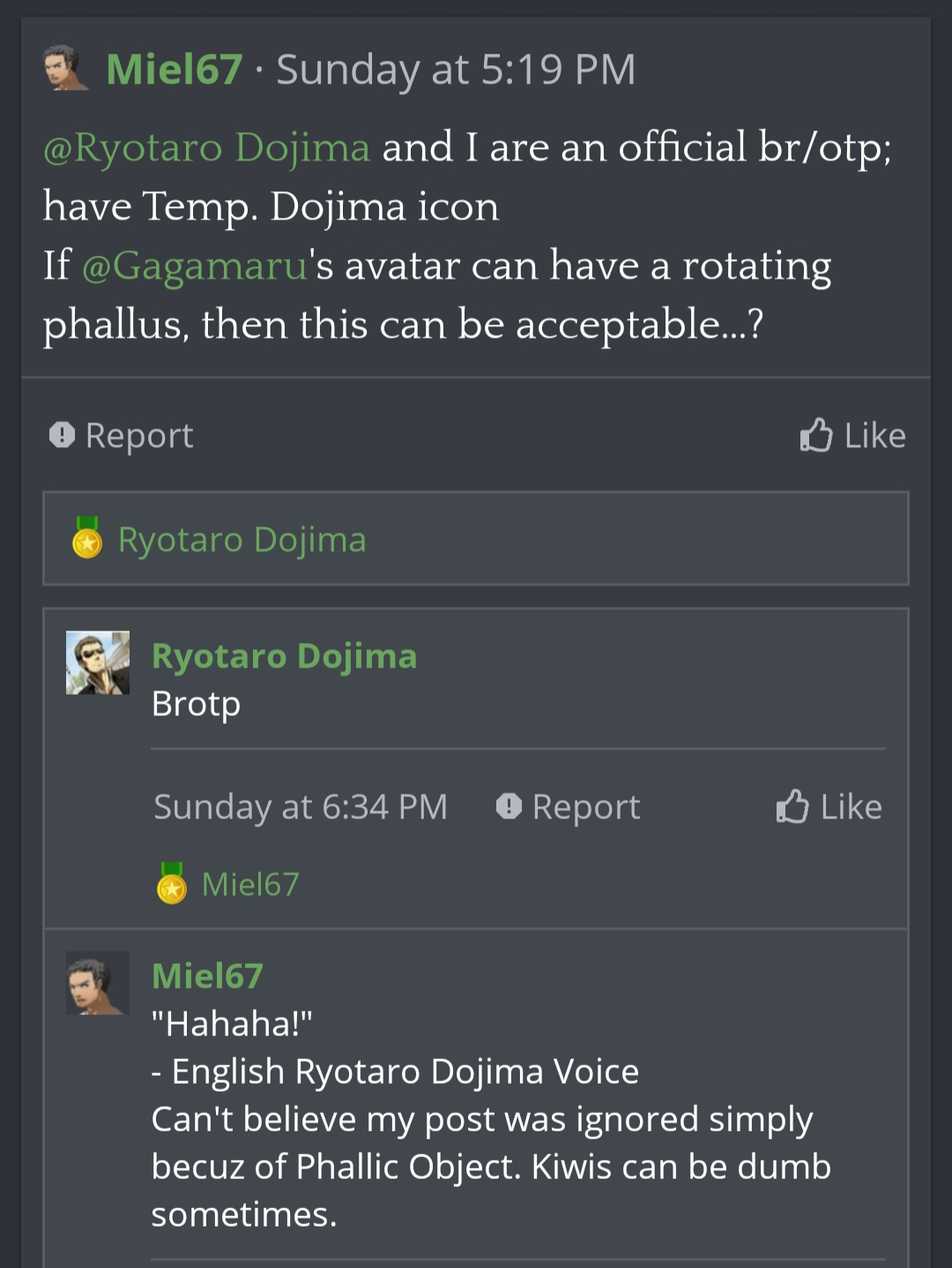Open Miel67 username link in post header
952x1268 pixels.
click(174, 70)
